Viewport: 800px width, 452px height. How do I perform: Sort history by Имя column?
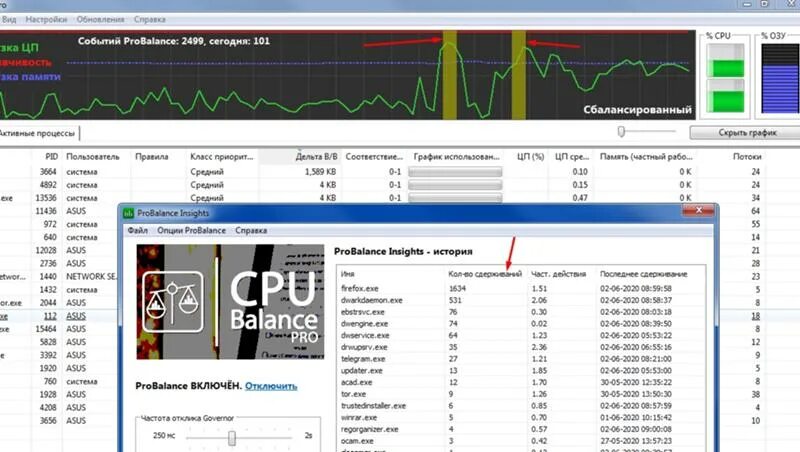click(x=347, y=274)
